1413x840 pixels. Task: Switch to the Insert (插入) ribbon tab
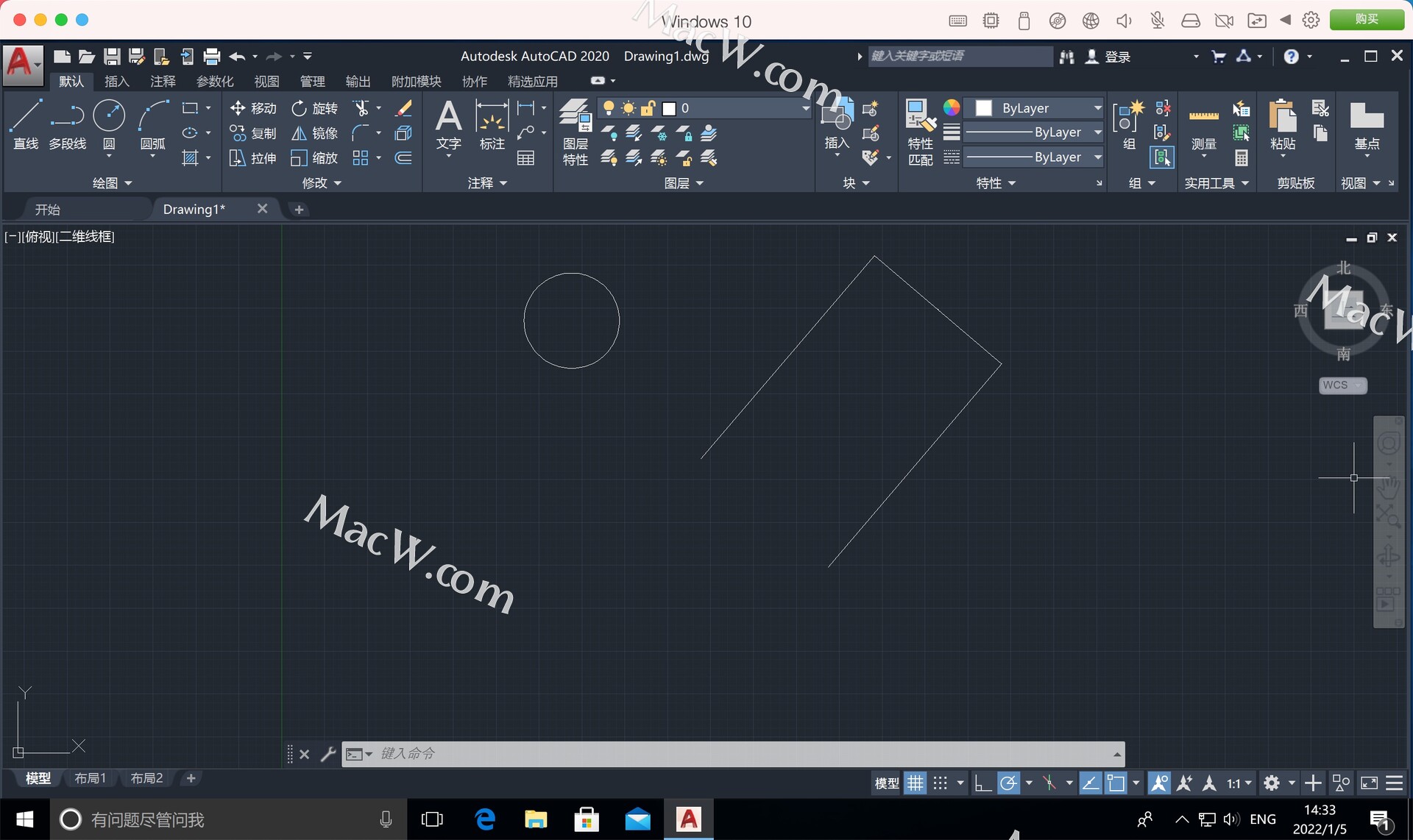point(116,81)
